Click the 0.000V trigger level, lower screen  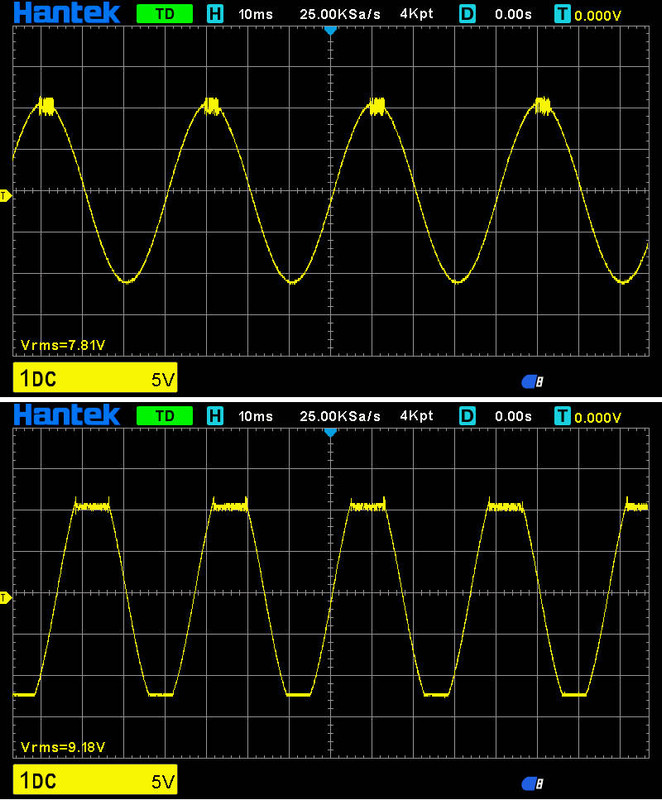pyautogui.click(x=598, y=418)
